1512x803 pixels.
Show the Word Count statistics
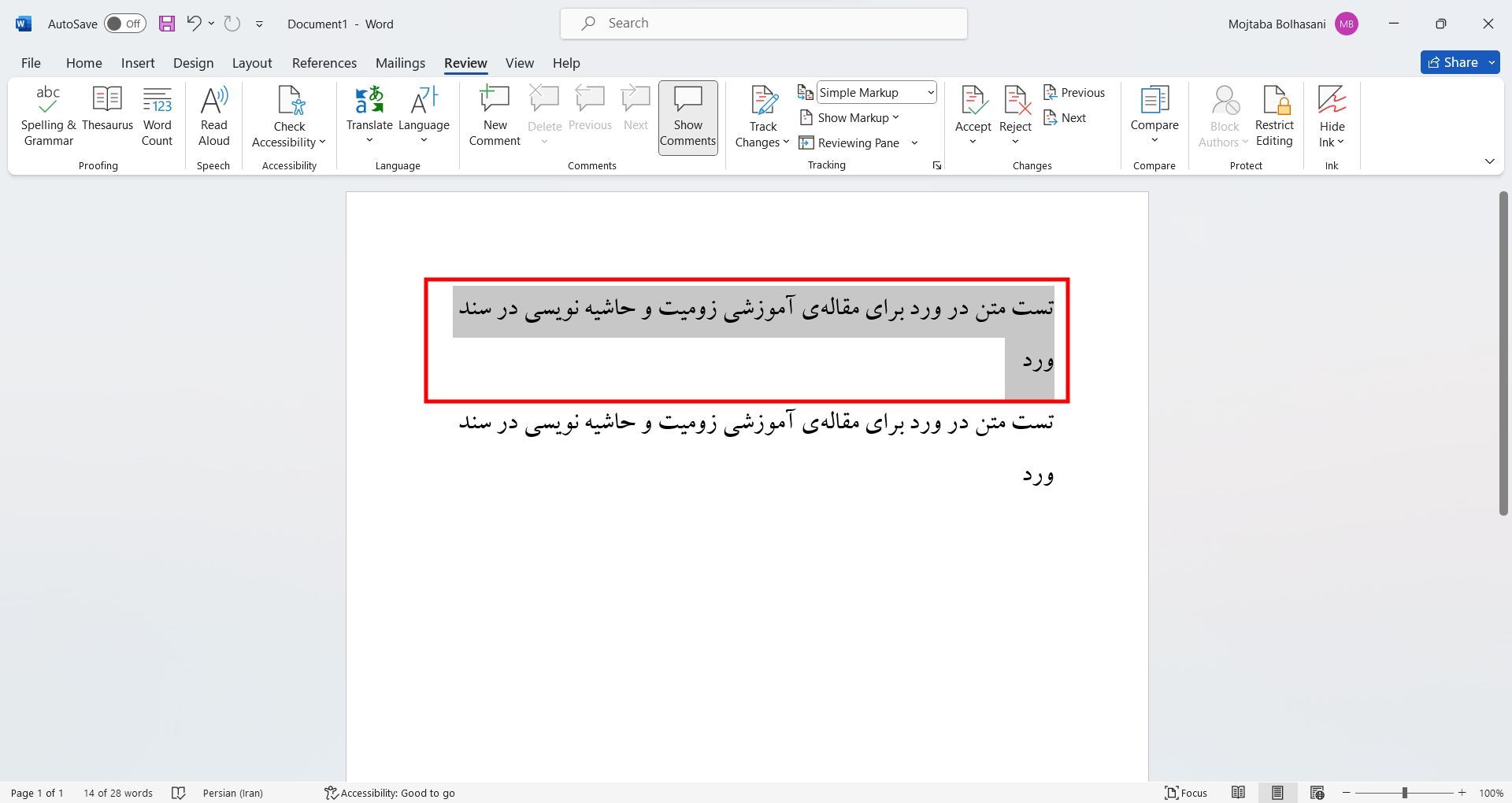click(157, 117)
